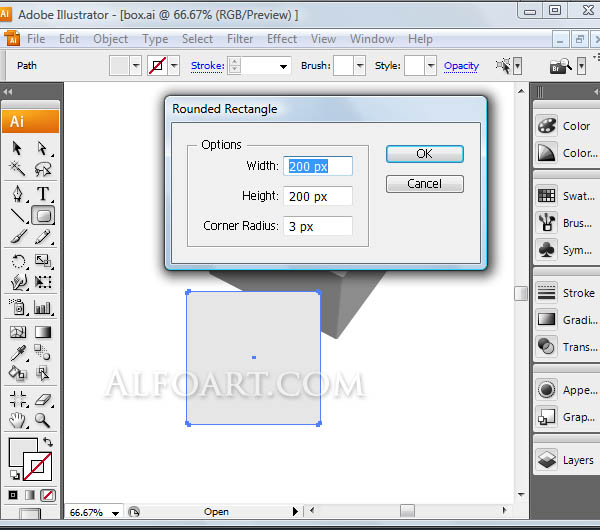Open the Object menu
Viewport: 600px width, 530px height.
(110, 39)
